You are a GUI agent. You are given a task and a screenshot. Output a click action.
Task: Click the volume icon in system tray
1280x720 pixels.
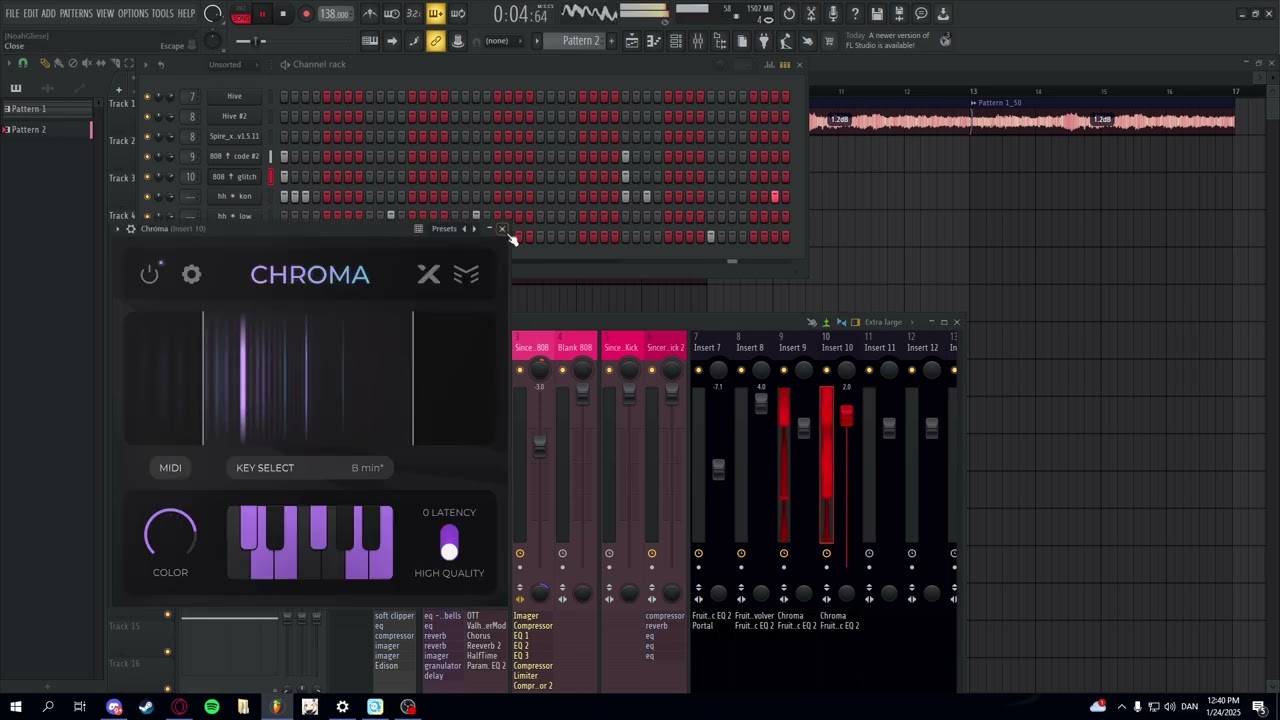1170,707
